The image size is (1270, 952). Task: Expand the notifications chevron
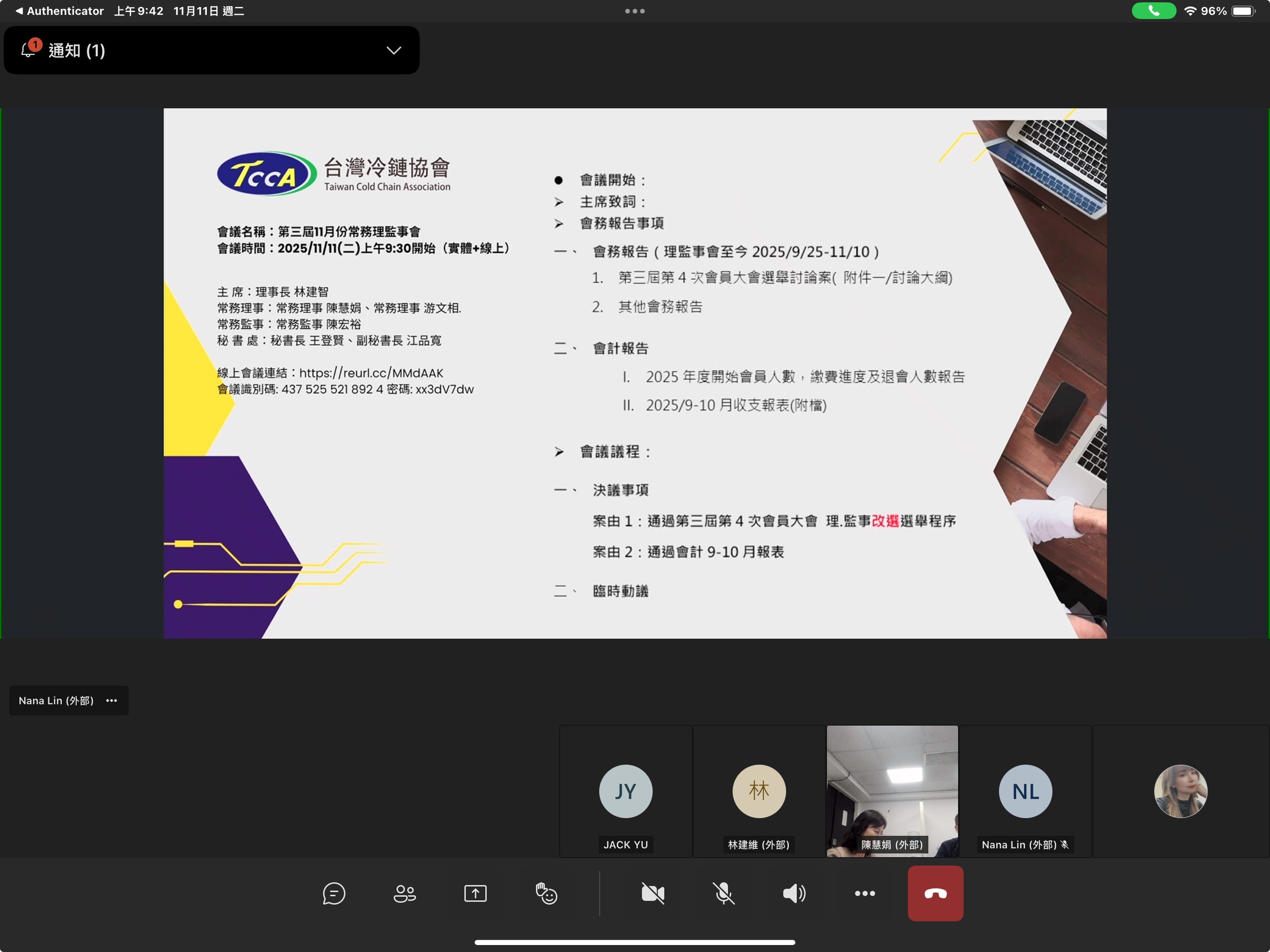point(394,50)
